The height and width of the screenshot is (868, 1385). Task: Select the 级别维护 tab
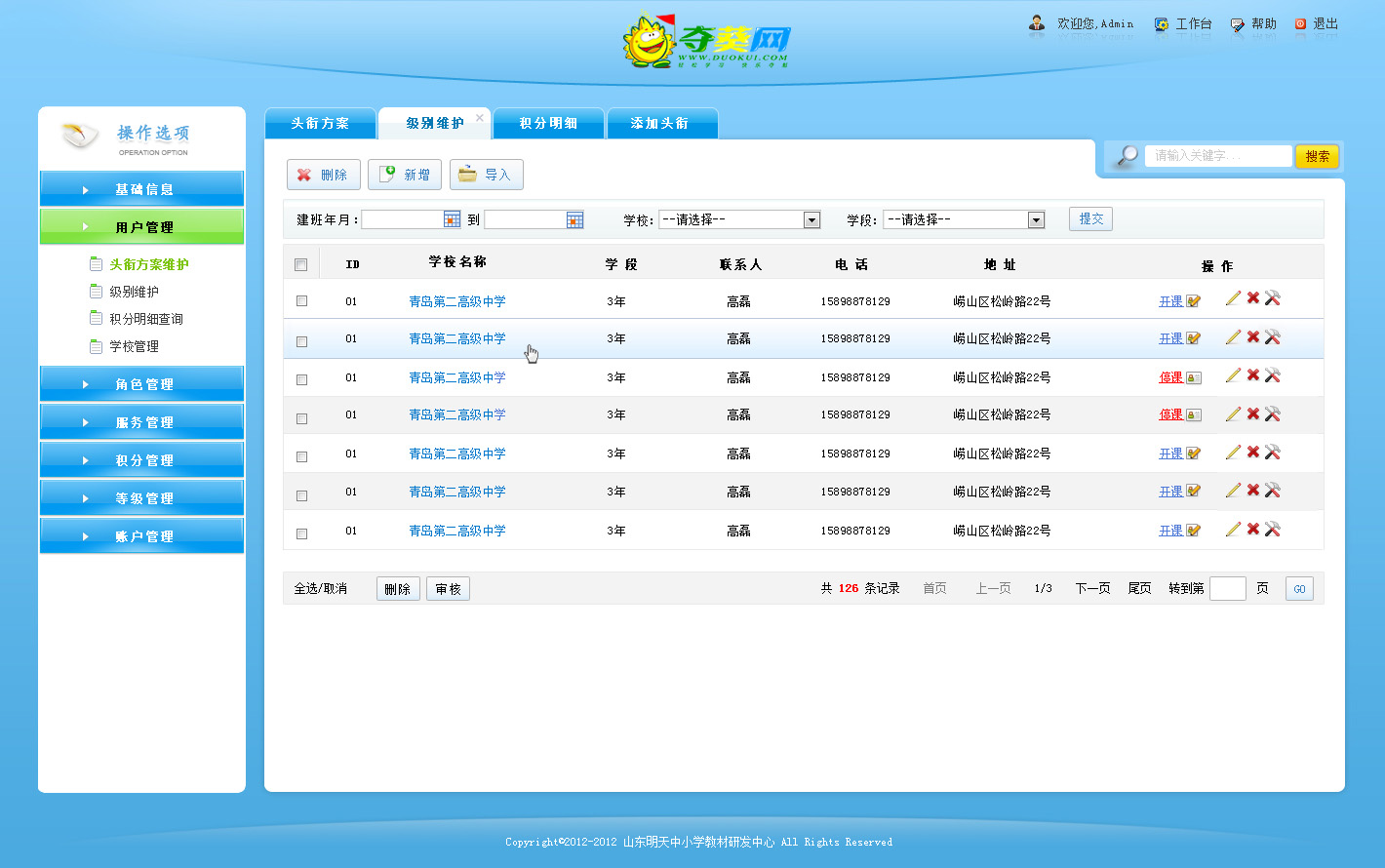pos(434,123)
